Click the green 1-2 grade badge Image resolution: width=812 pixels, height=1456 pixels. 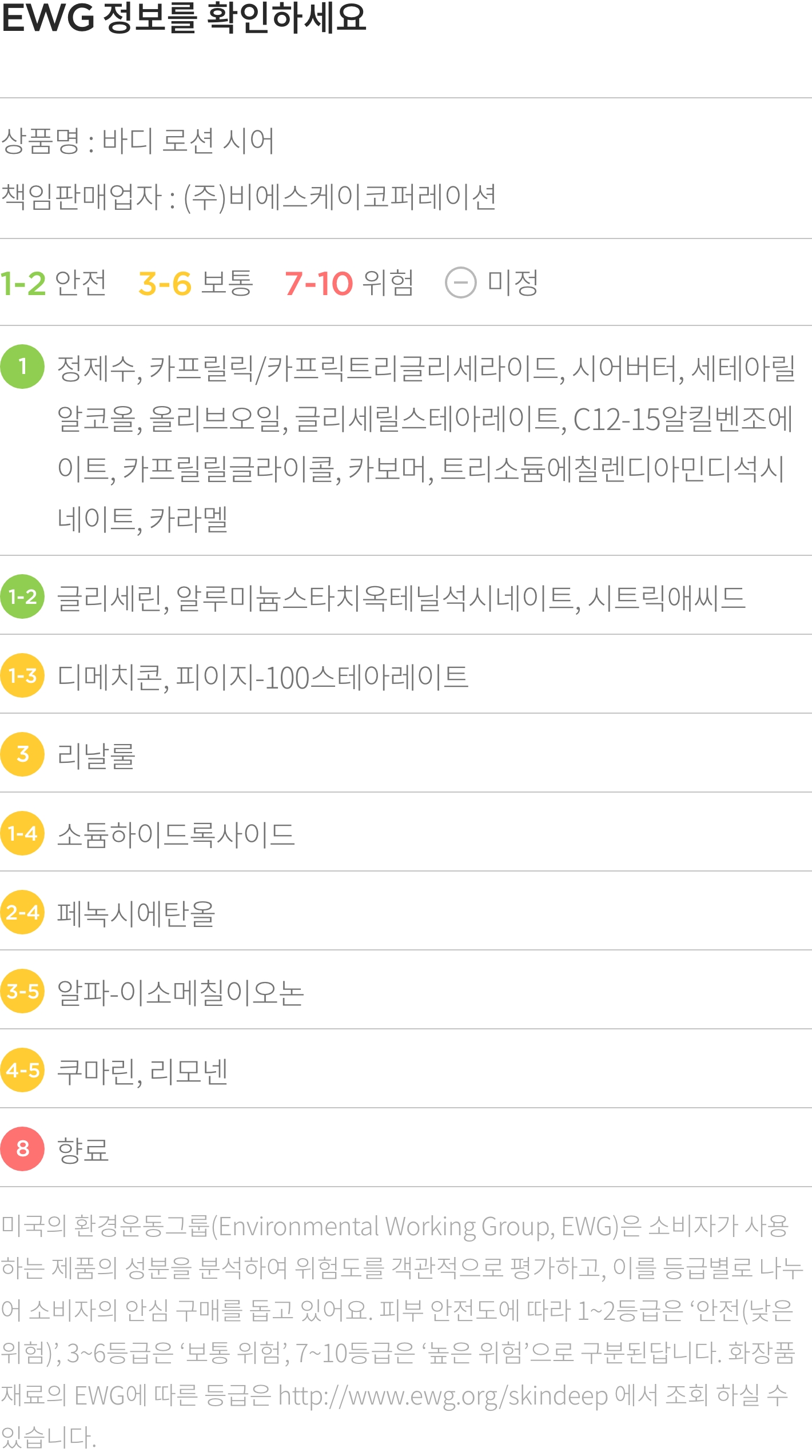(x=22, y=596)
